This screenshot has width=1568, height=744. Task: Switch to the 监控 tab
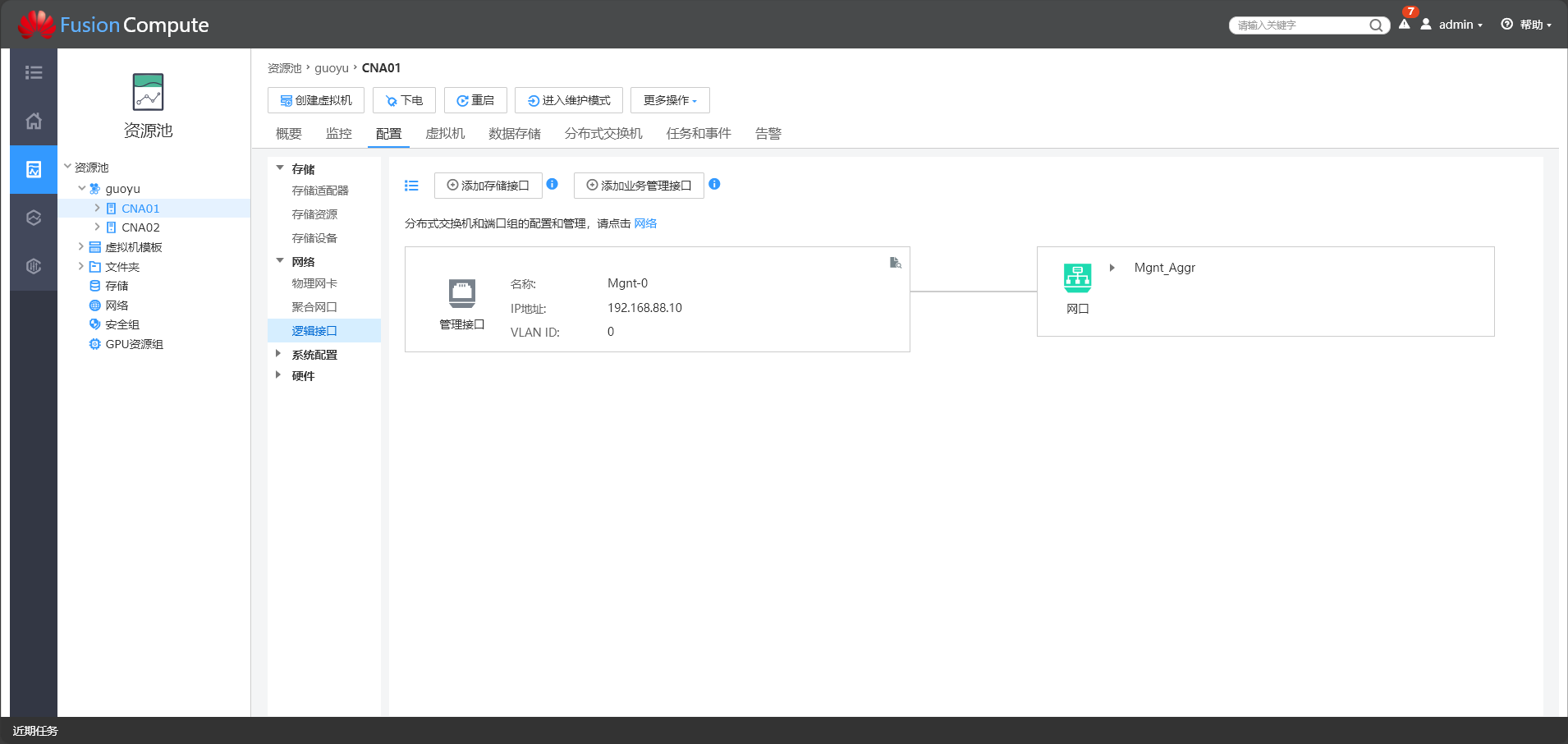pos(339,133)
